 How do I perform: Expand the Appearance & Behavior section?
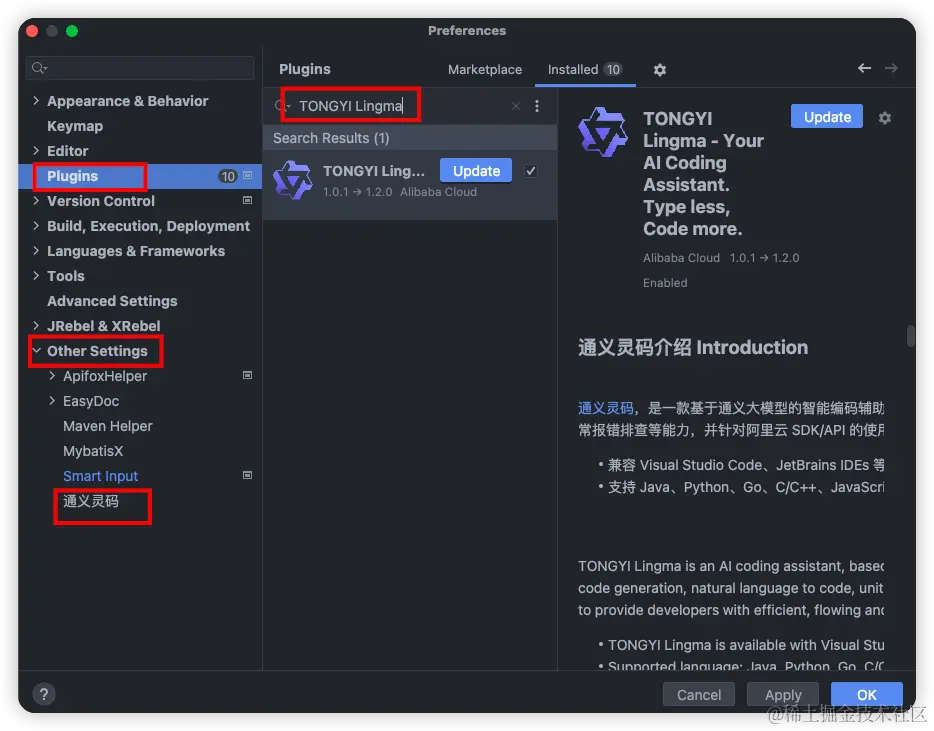click(36, 101)
